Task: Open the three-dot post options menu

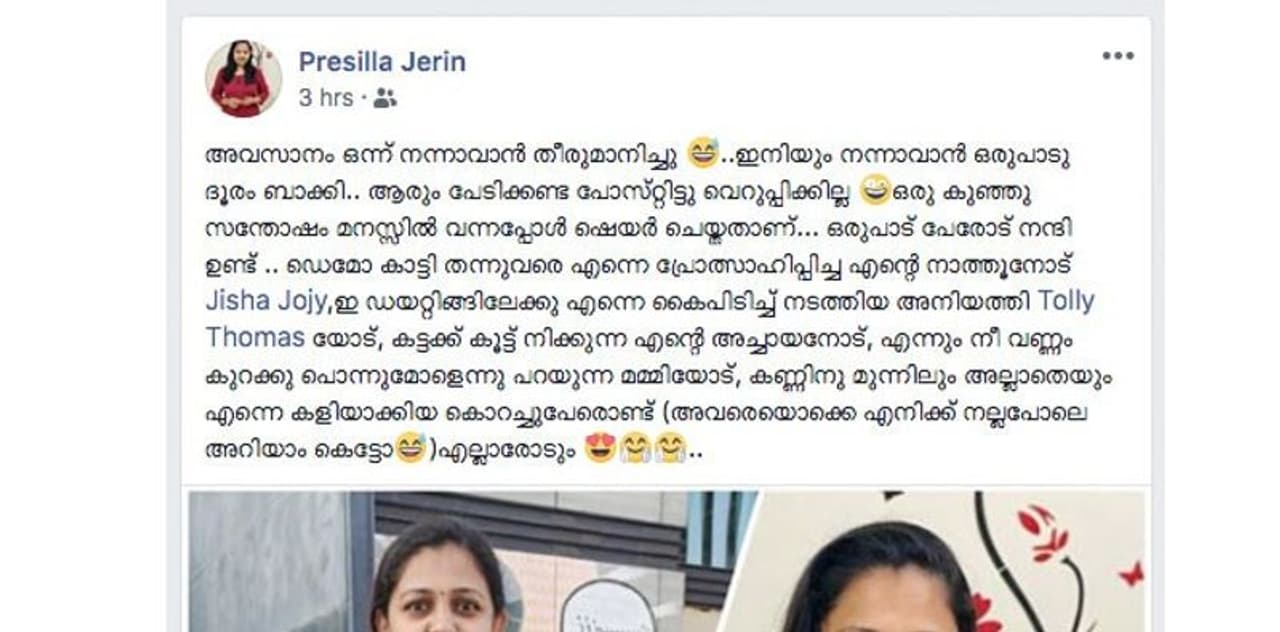Action: (x=1118, y=55)
